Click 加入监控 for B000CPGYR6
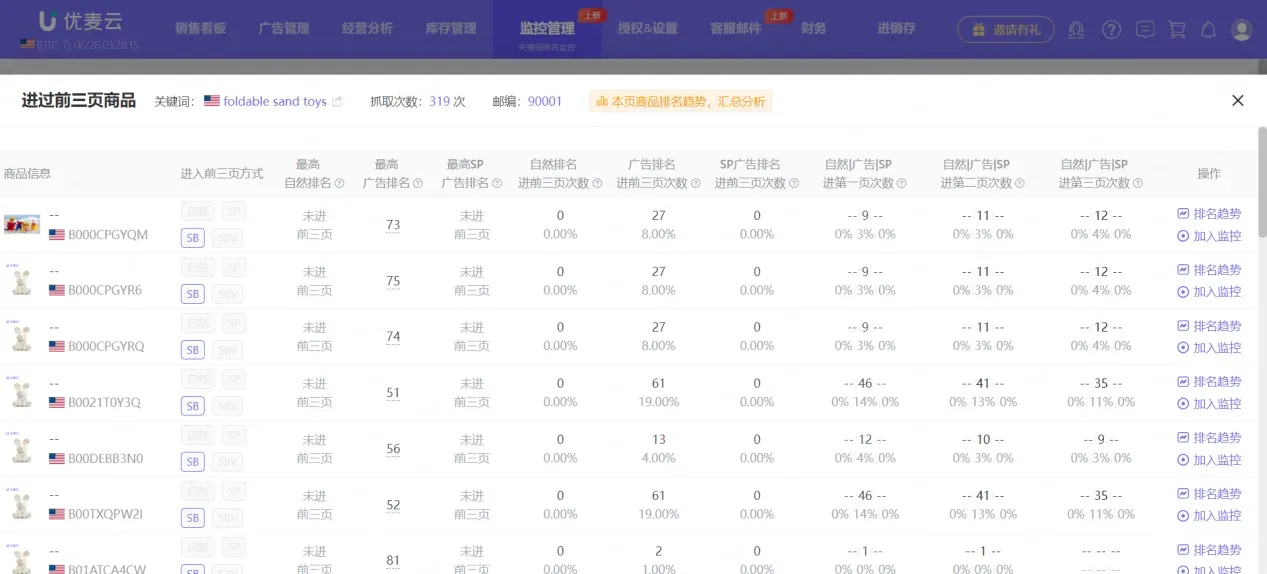 tap(1209, 292)
